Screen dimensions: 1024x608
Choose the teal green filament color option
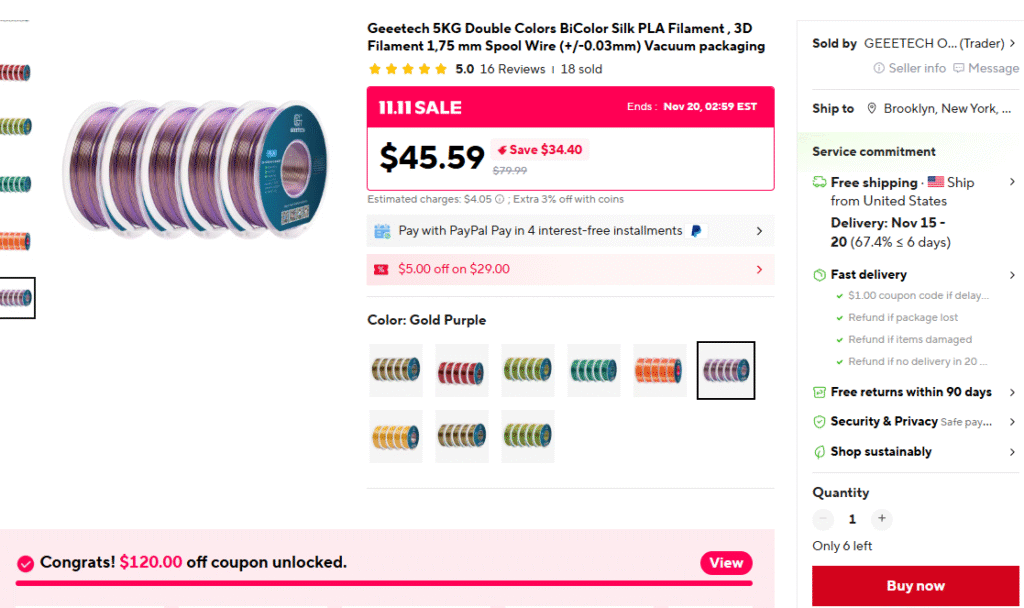[594, 370]
